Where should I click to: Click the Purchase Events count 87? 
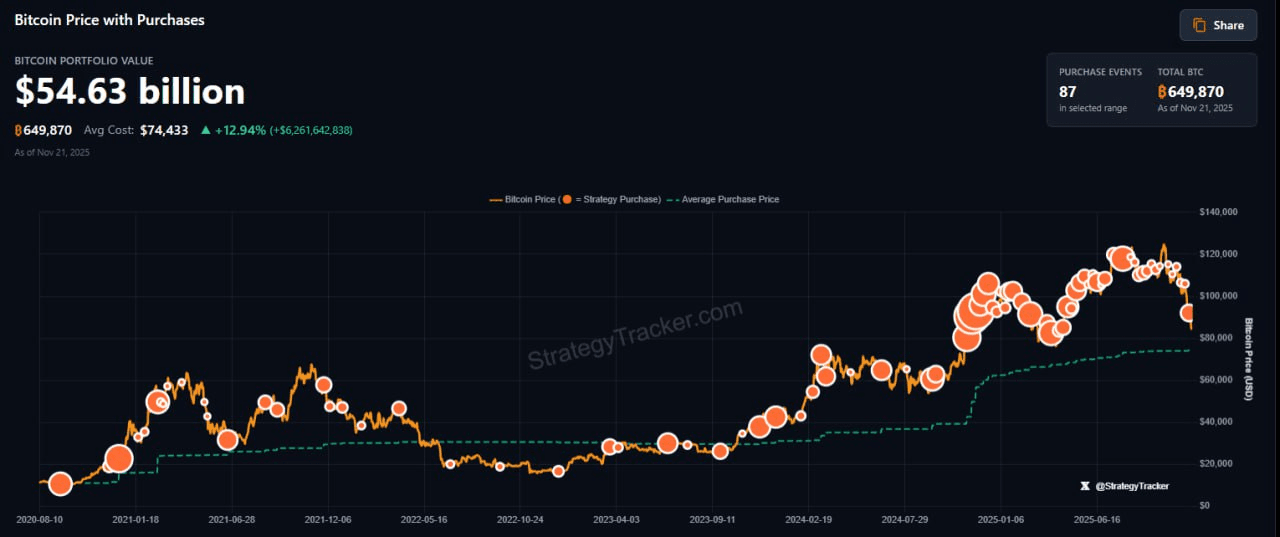click(1067, 92)
